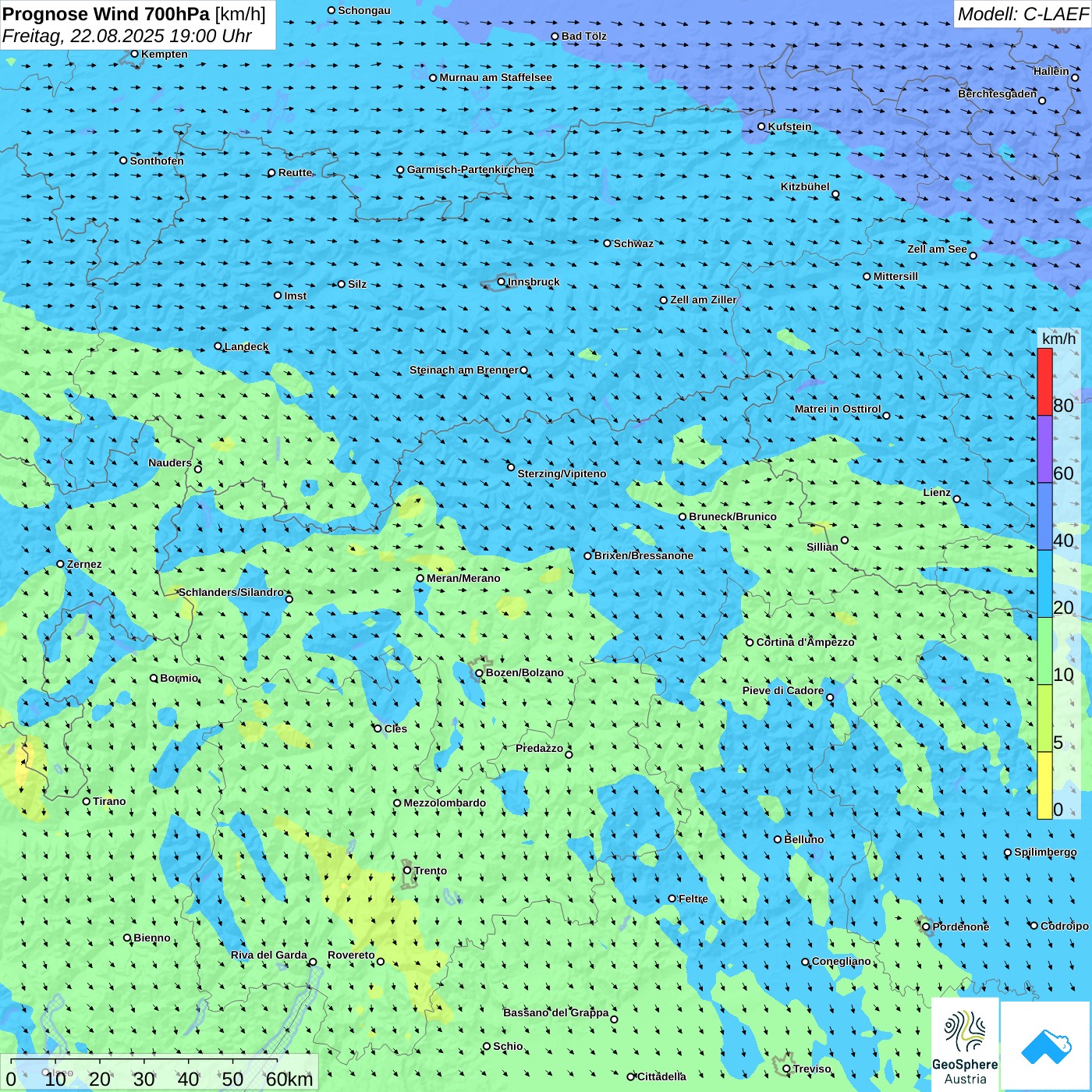Click the Steinach am Brenner label
Image resolution: width=1092 pixels, height=1092 pixels.
[463, 370]
